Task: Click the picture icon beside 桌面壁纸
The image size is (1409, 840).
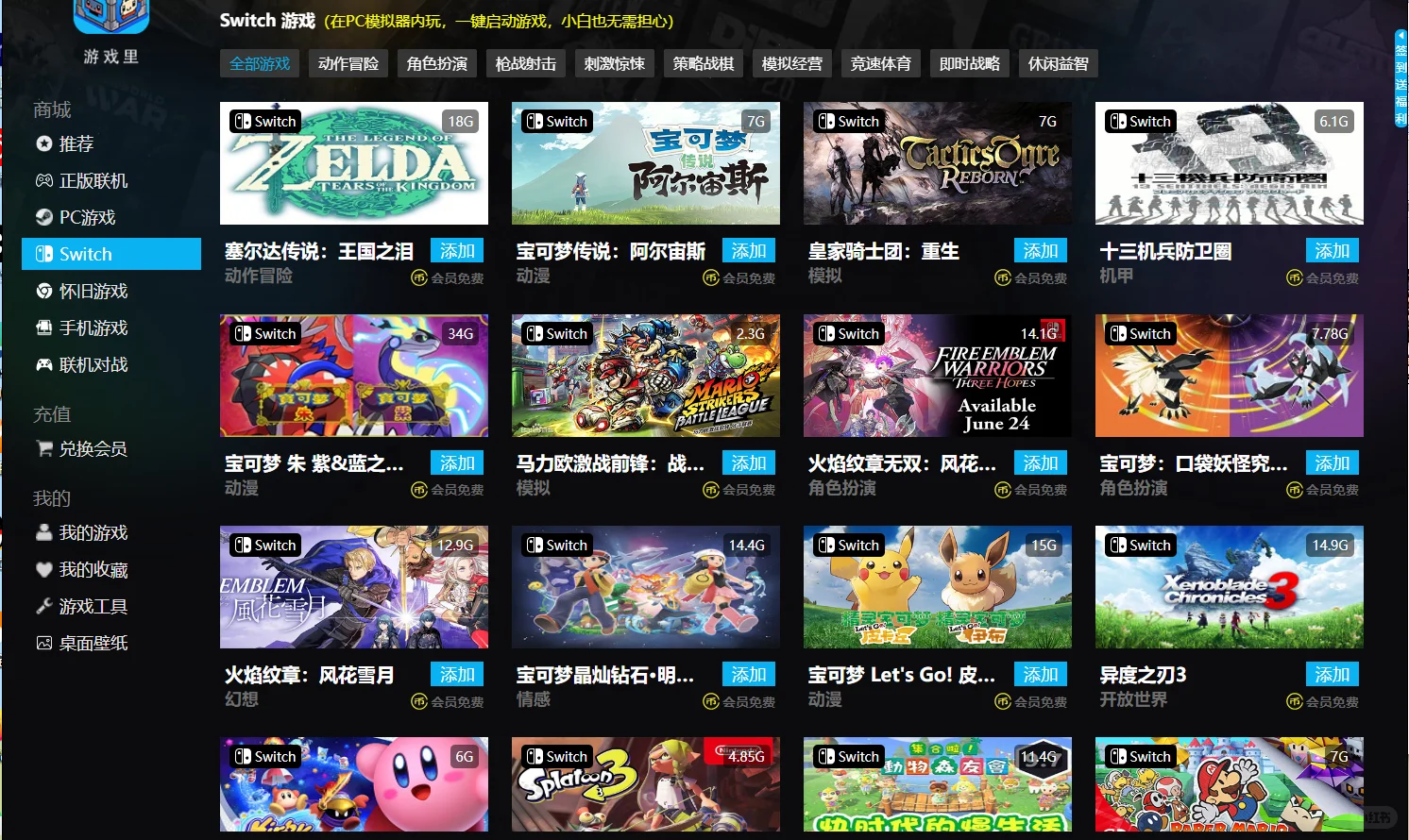Action: (x=43, y=643)
